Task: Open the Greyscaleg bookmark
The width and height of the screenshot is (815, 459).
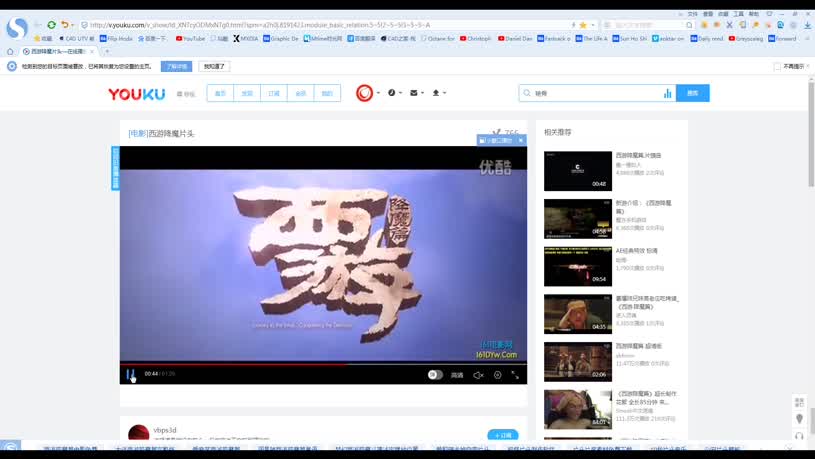Action: coord(746,38)
